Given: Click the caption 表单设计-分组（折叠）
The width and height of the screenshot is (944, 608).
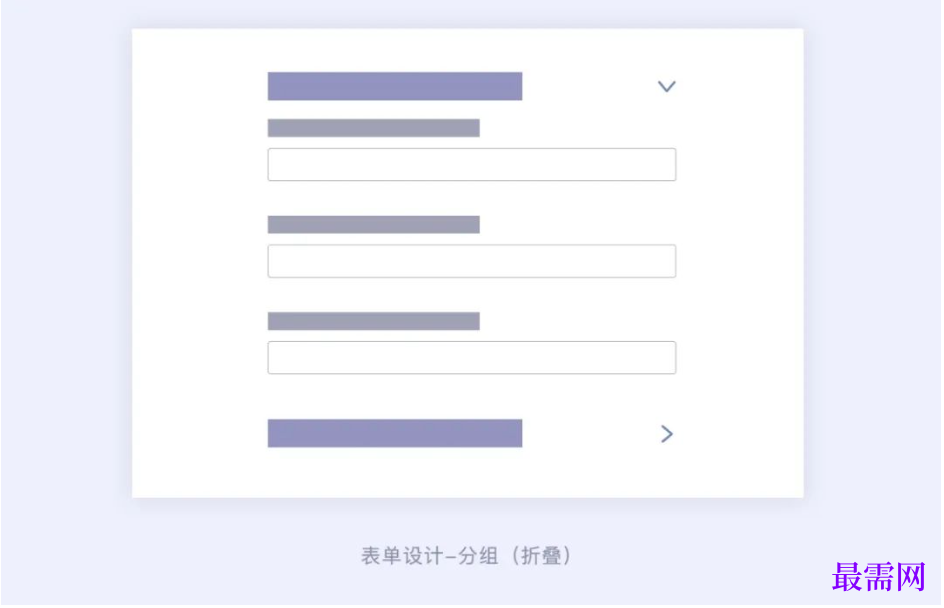Looking at the screenshot, I should pos(467,556).
